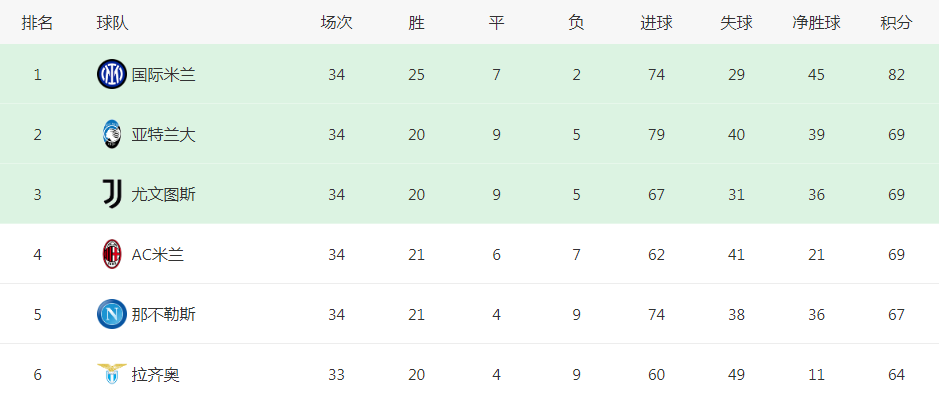Open the 拉齐奥 team link
Screen dimensions: 939x396
pos(156,375)
